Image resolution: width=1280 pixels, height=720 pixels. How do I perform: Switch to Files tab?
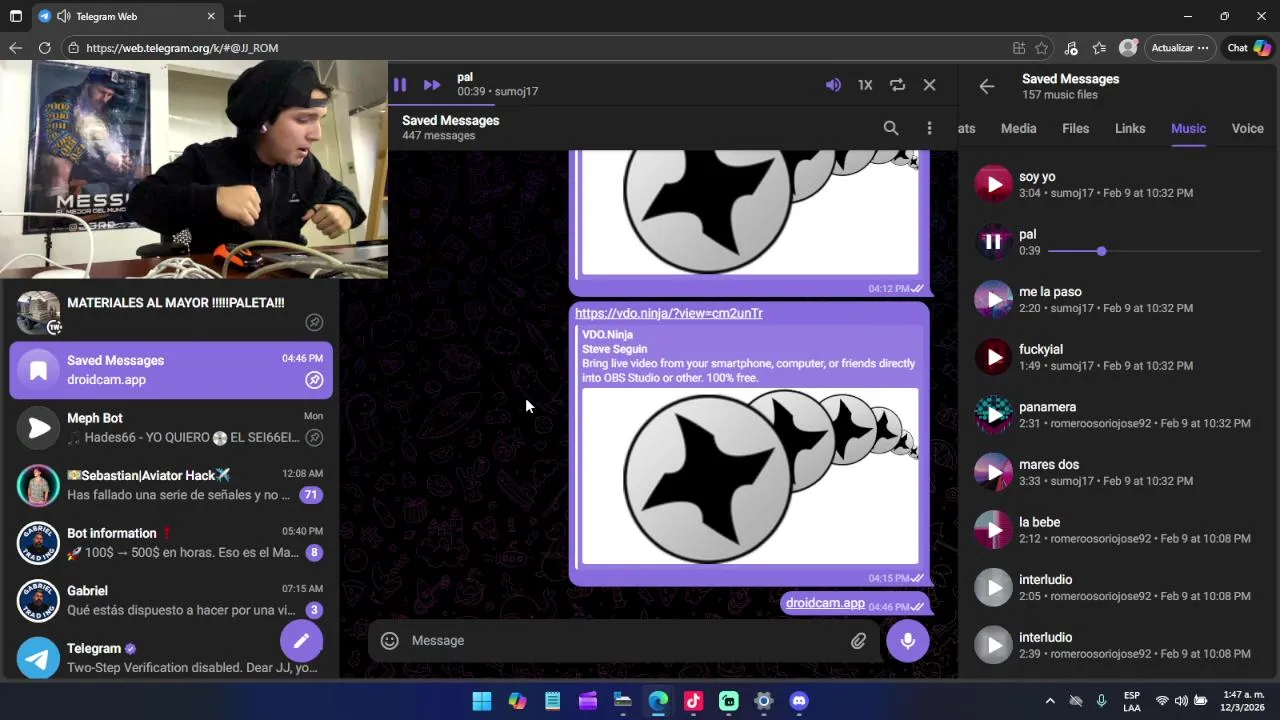1075,128
